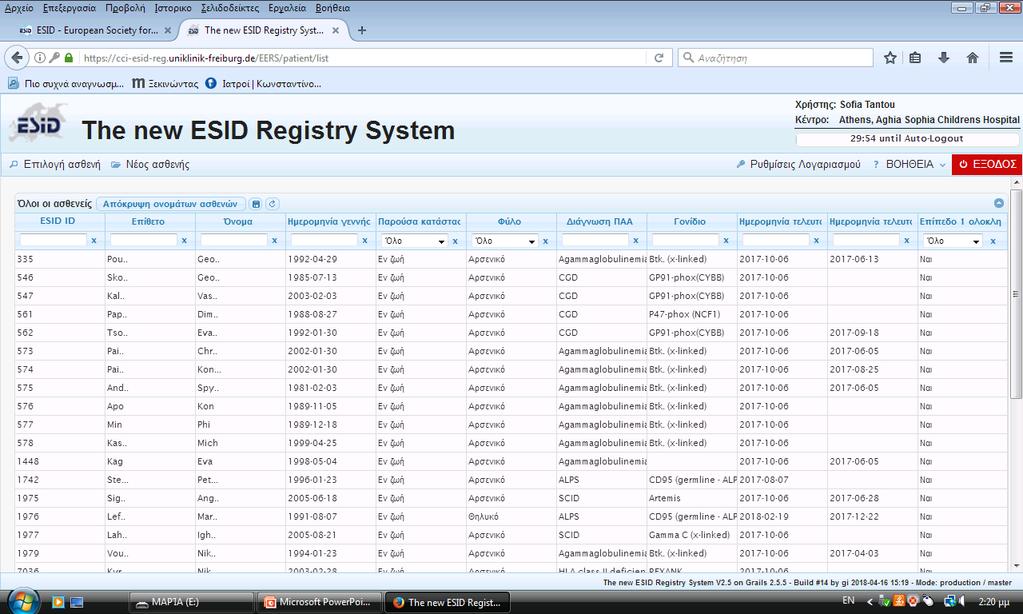Clear the Ημερομηνία γεννής filter with x
The width and height of the screenshot is (1023, 614).
click(365, 241)
